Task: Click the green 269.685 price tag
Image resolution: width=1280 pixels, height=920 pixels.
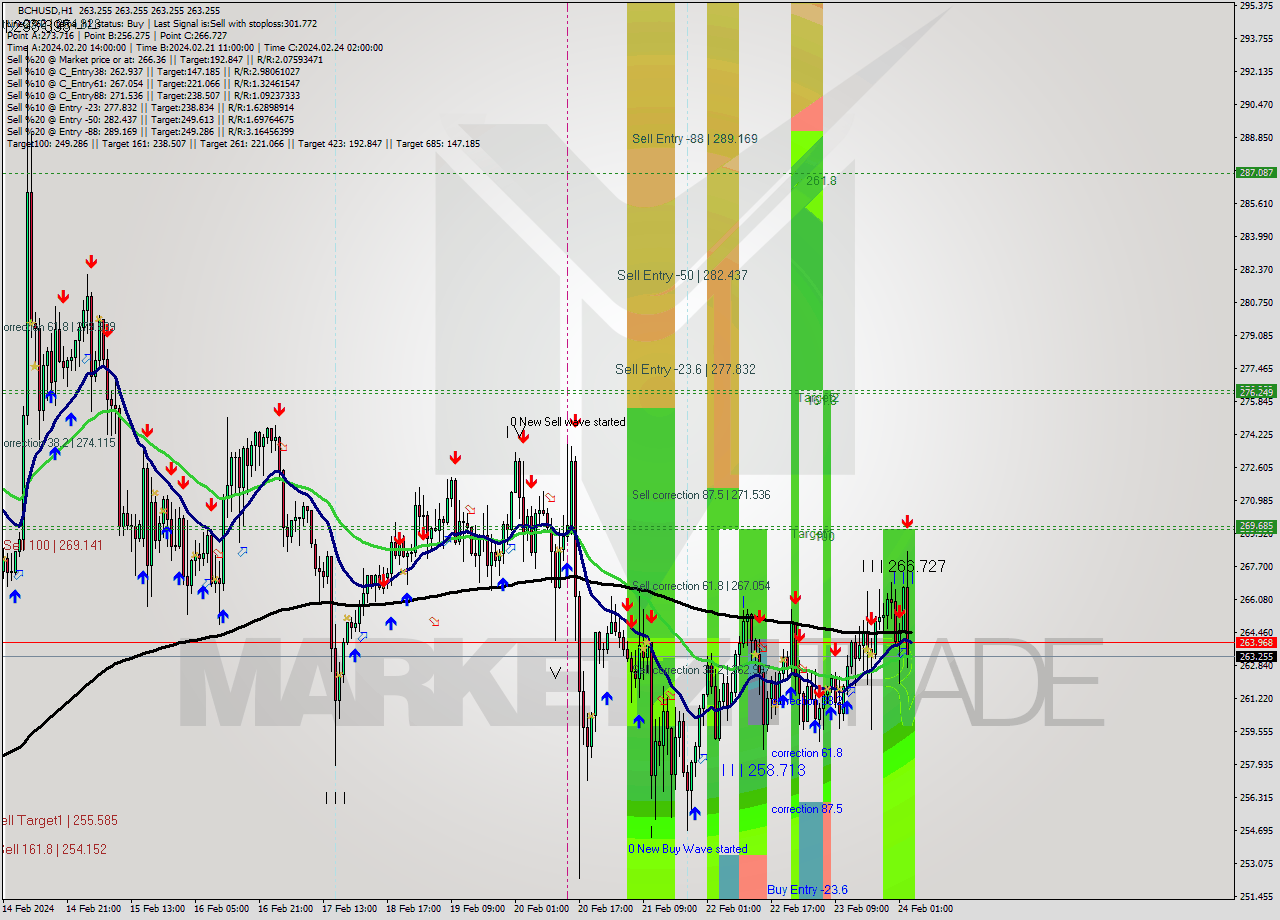Action: [x=1256, y=526]
